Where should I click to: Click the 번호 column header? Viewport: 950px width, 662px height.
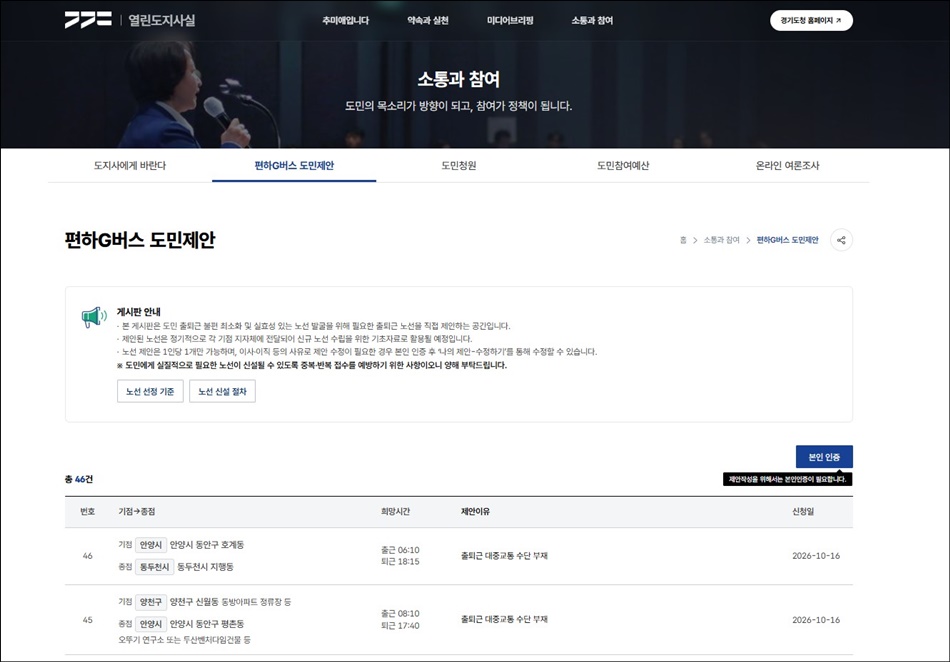click(x=88, y=512)
